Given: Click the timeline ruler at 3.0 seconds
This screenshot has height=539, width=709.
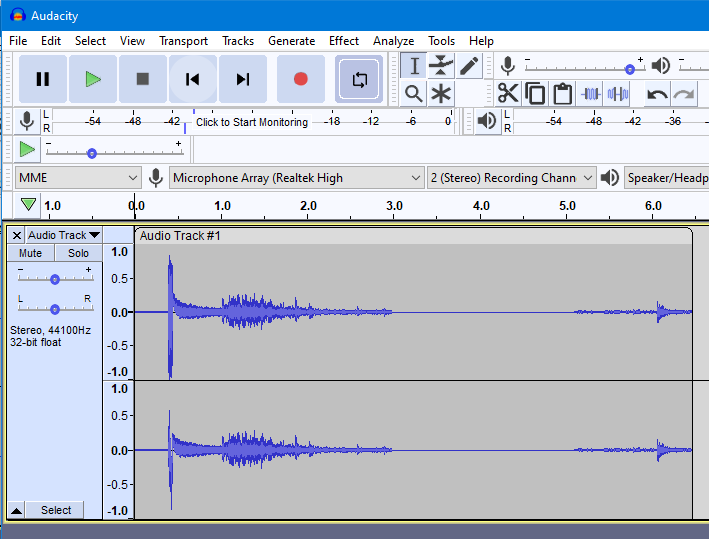Looking at the screenshot, I should (394, 206).
